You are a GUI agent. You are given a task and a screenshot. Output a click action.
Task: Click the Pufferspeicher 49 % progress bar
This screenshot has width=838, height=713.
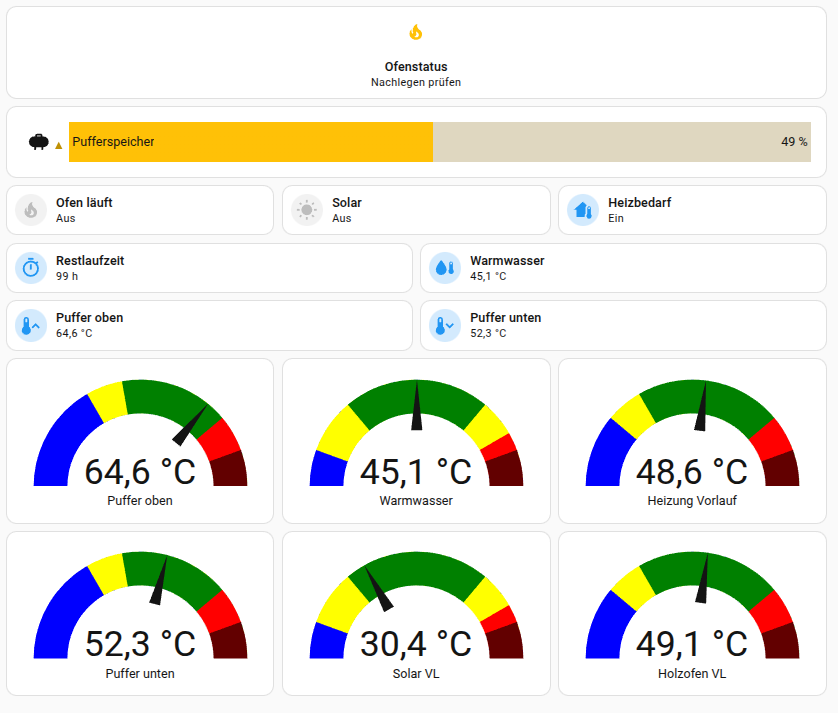pyautogui.click(x=439, y=142)
